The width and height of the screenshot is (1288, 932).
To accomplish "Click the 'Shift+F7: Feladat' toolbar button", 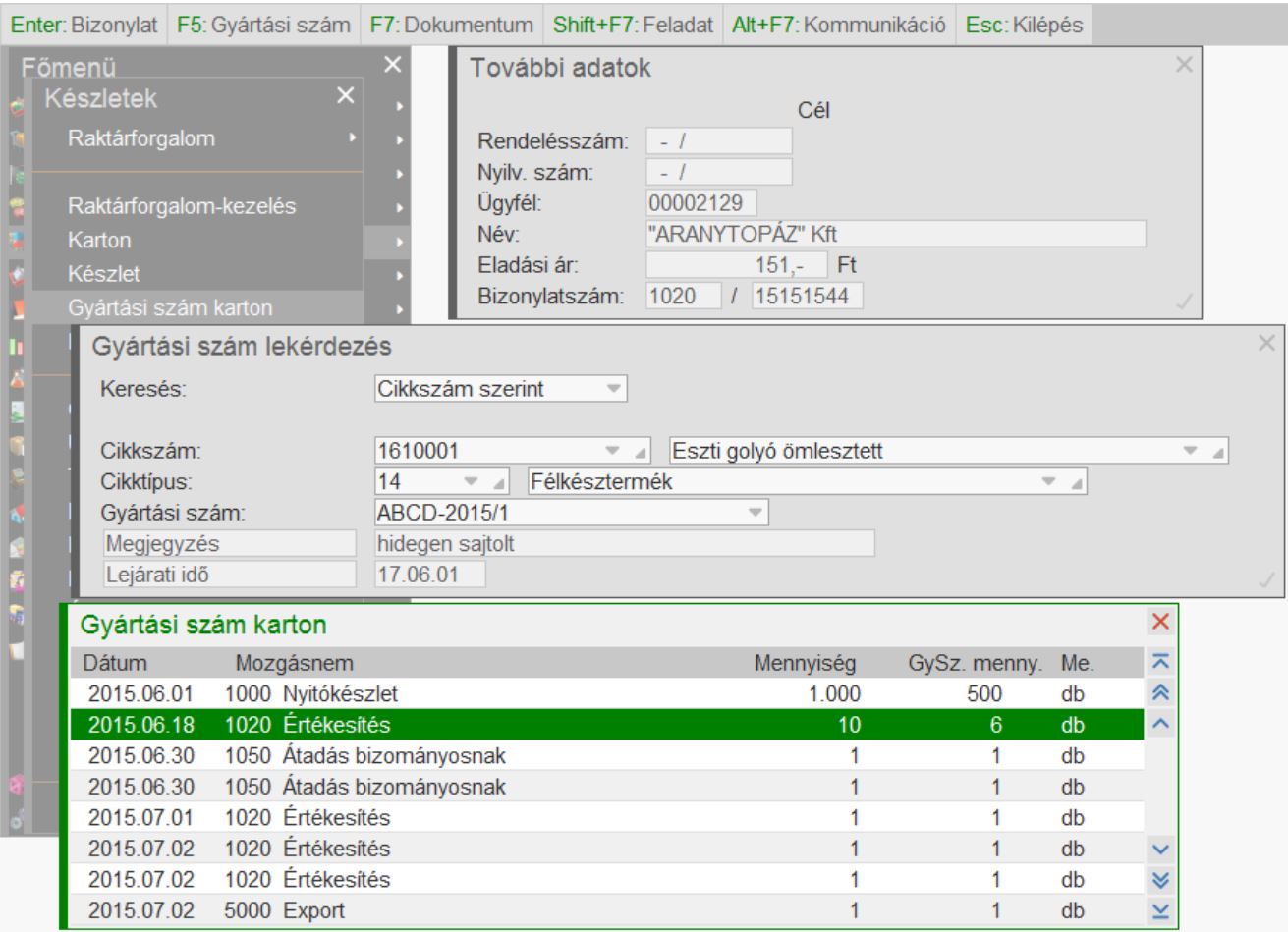I will coord(633,26).
